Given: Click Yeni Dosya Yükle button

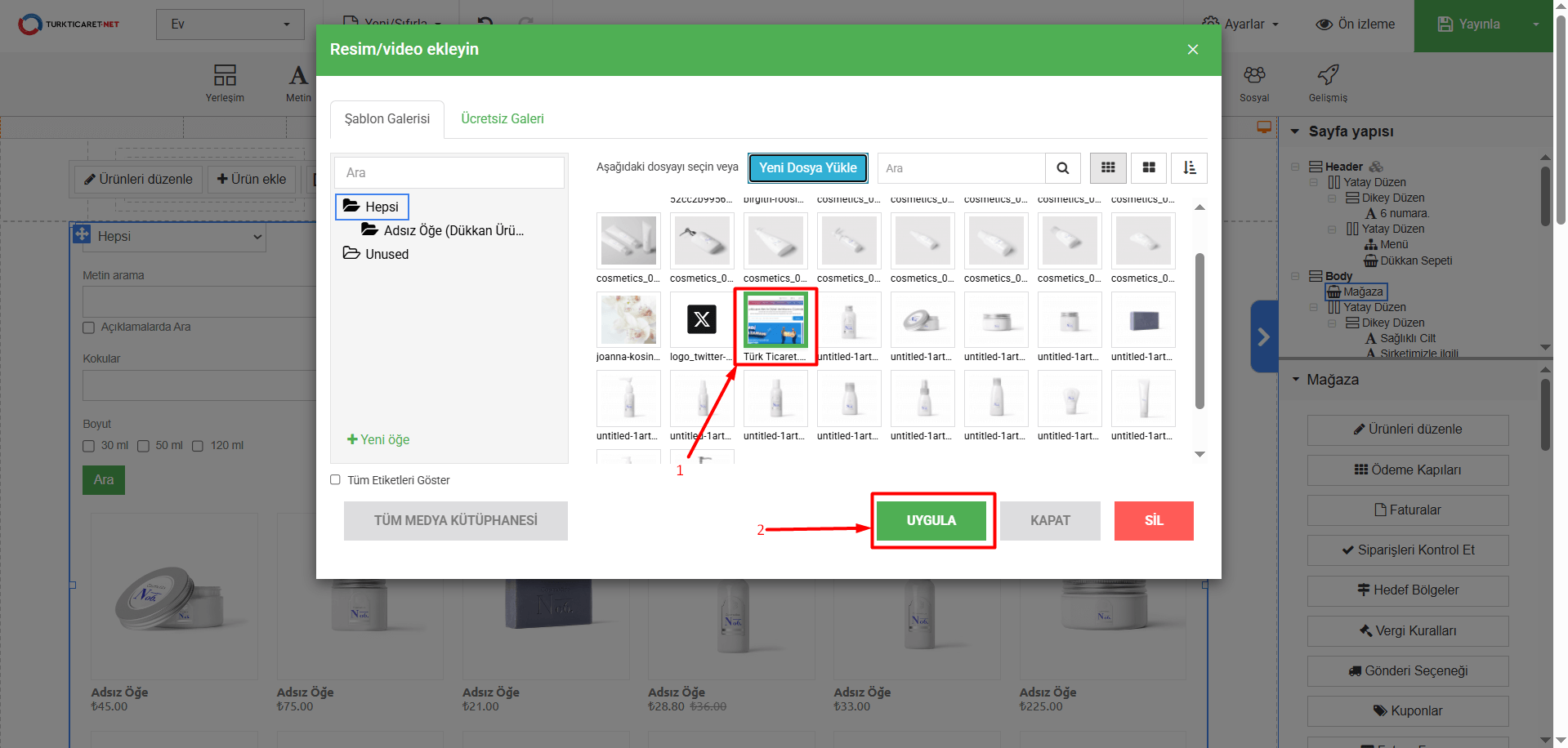Looking at the screenshot, I should (807, 168).
